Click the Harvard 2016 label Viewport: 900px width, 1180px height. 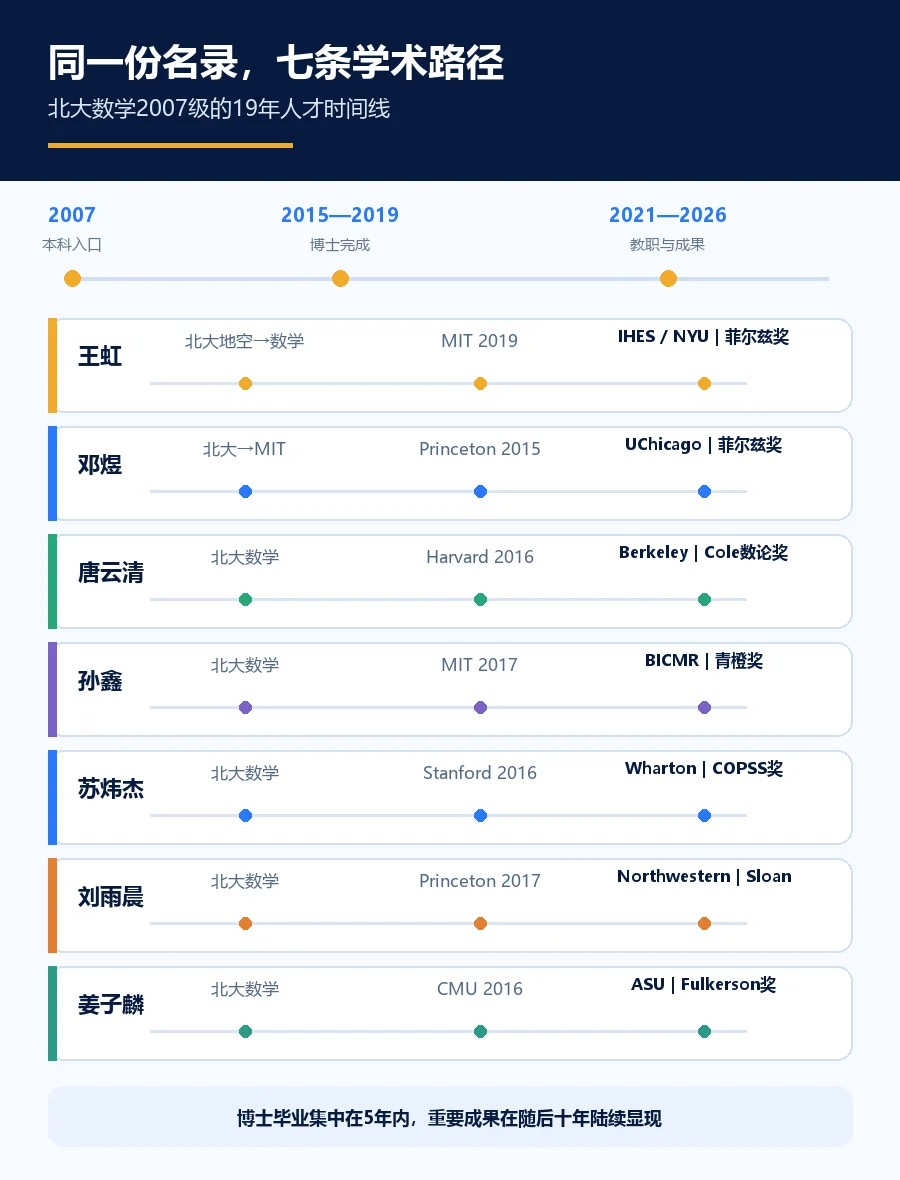click(x=479, y=557)
